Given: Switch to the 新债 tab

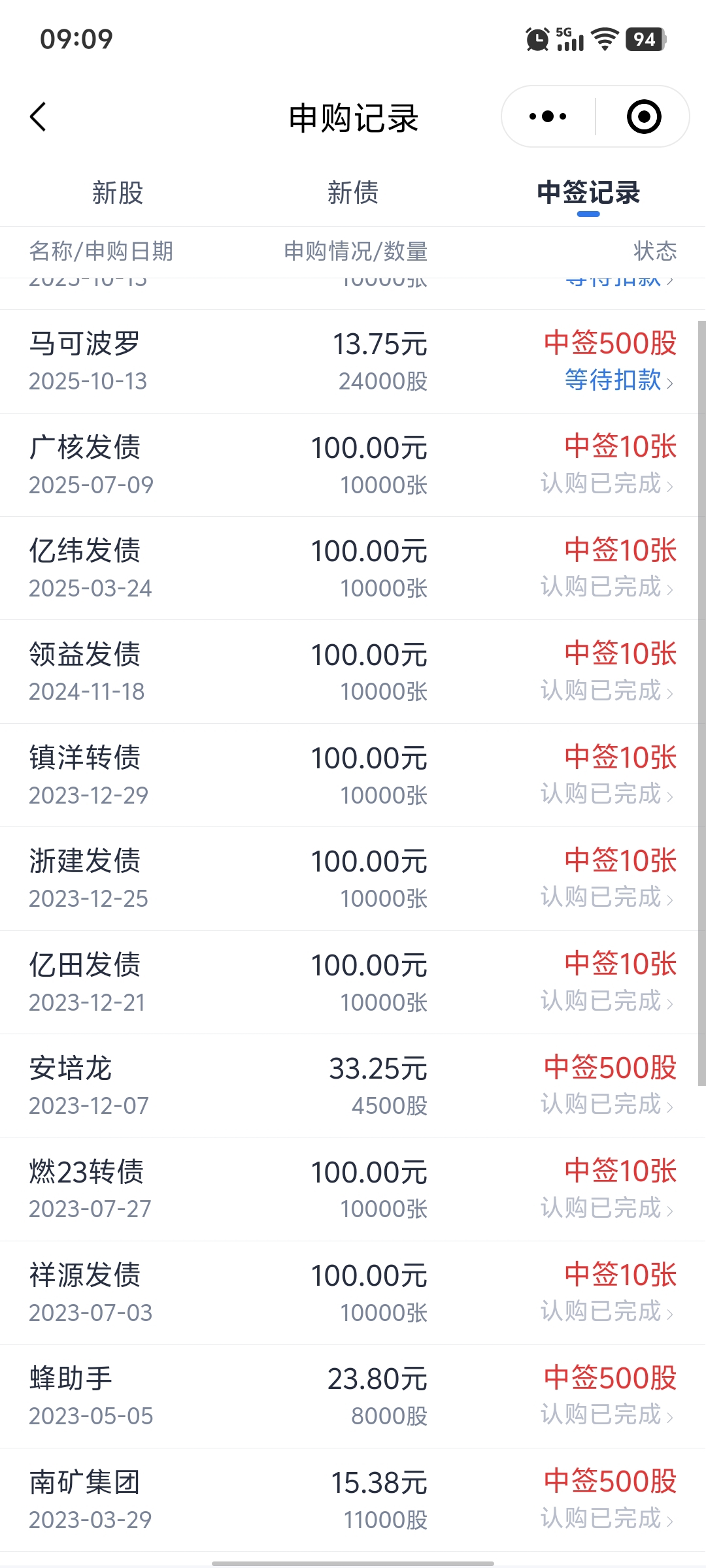Looking at the screenshot, I should coord(353,193).
